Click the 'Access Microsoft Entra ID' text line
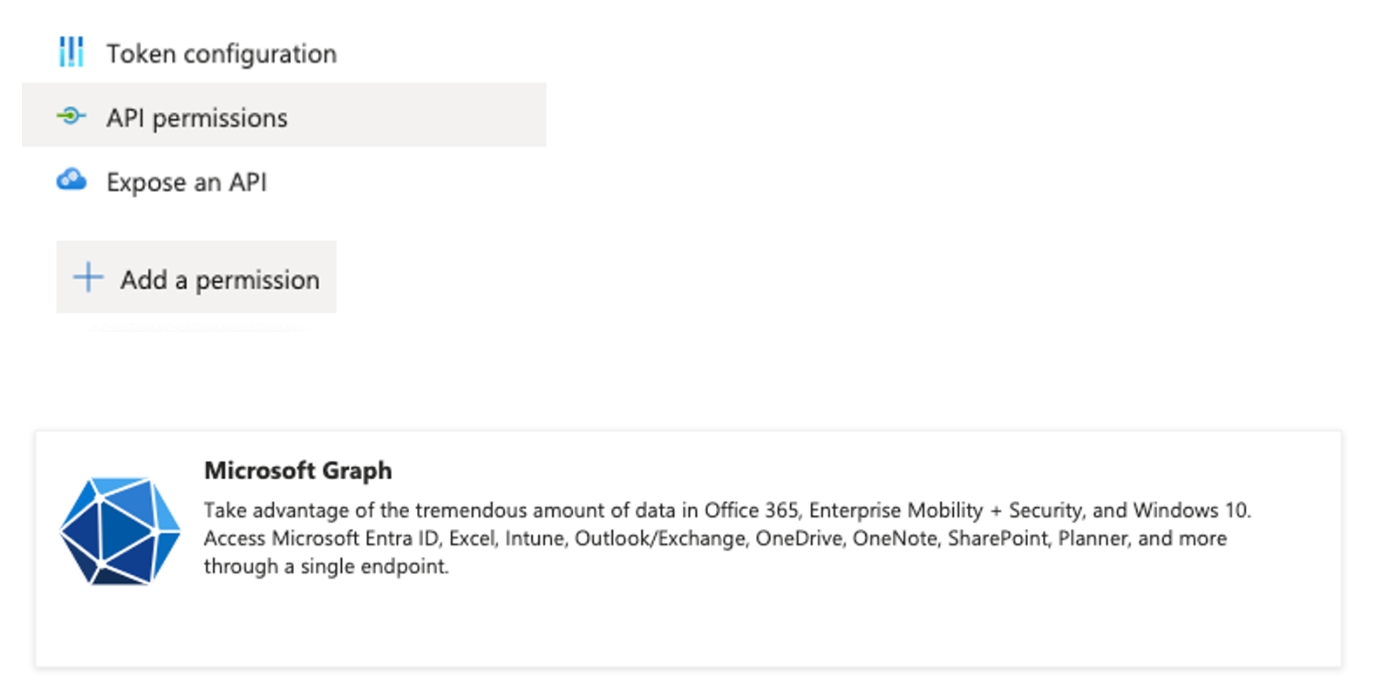 (x=715, y=538)
